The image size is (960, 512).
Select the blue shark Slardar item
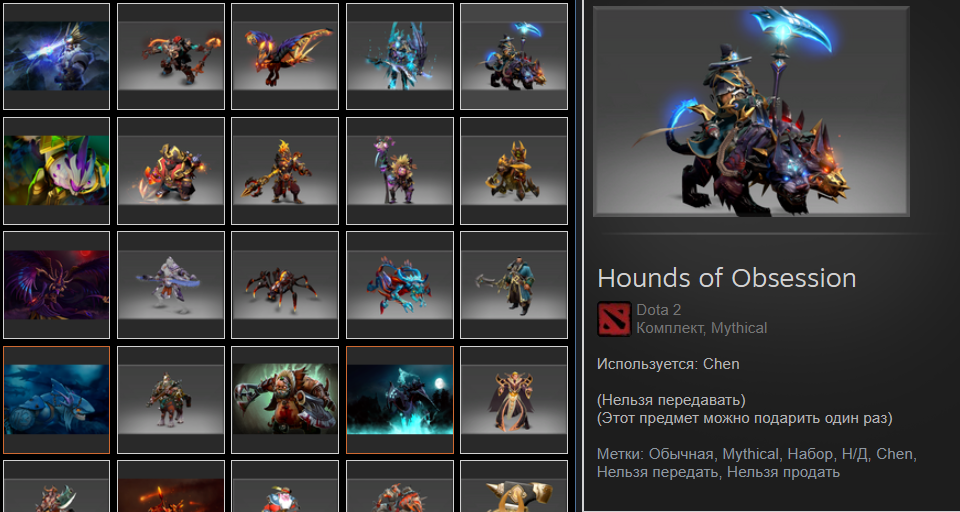click(x=56, y=400)
